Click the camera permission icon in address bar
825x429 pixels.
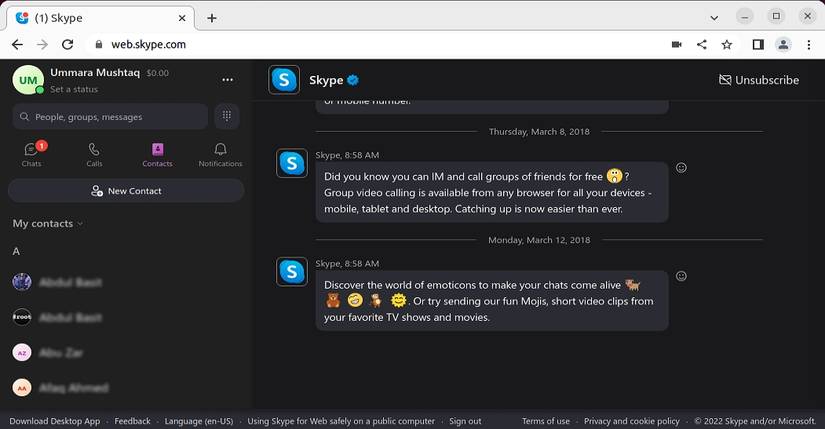[677, 45]
